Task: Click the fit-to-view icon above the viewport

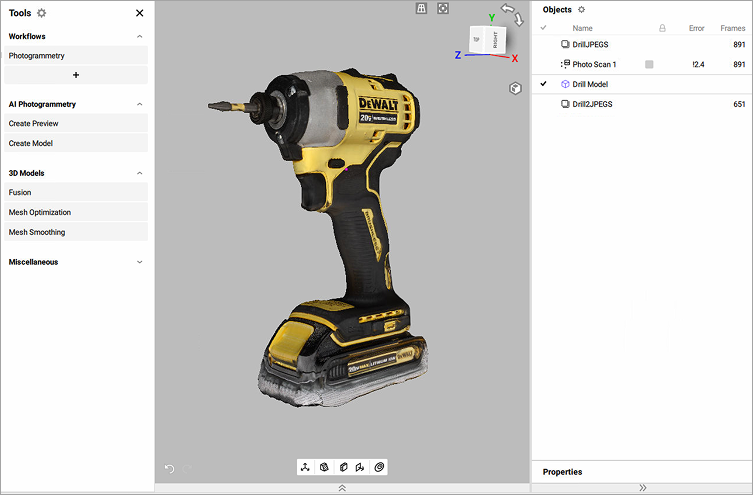Action: [443, 8]
